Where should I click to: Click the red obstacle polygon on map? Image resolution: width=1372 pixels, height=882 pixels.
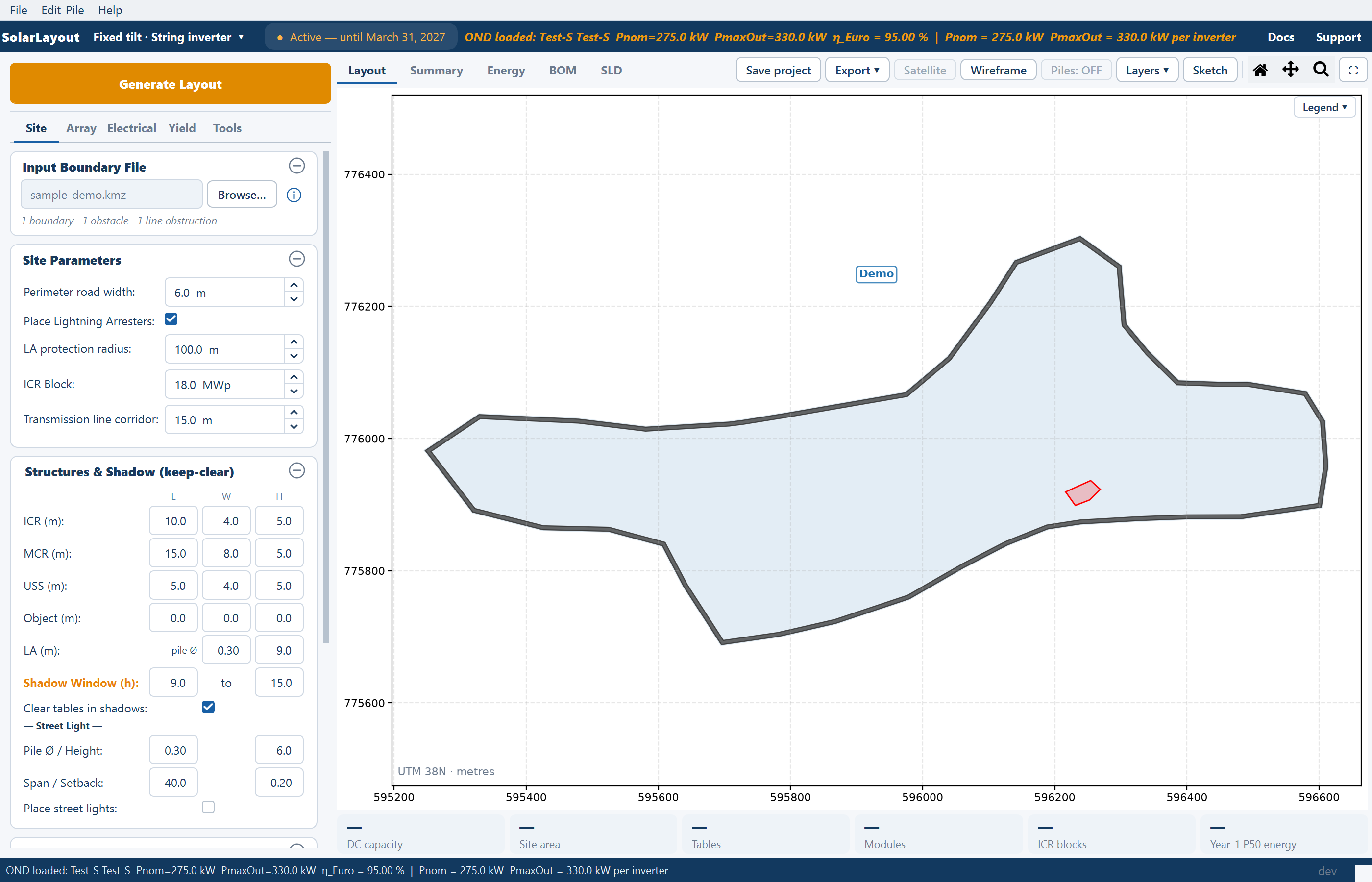click(1082, 492)
